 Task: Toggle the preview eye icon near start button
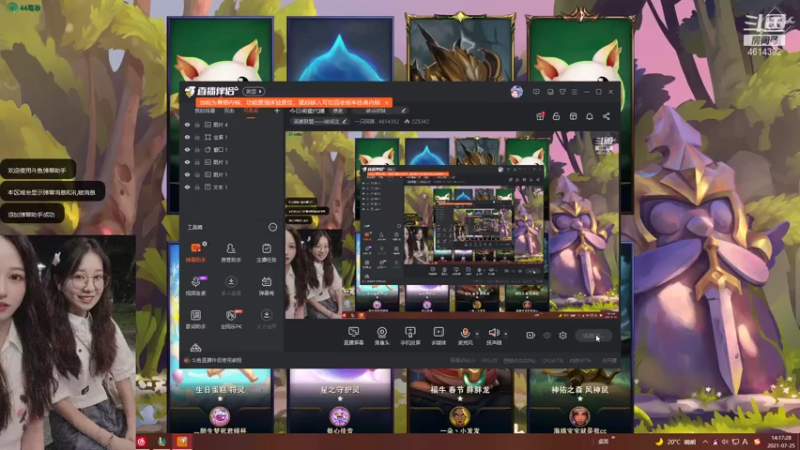tap(547, 335)
